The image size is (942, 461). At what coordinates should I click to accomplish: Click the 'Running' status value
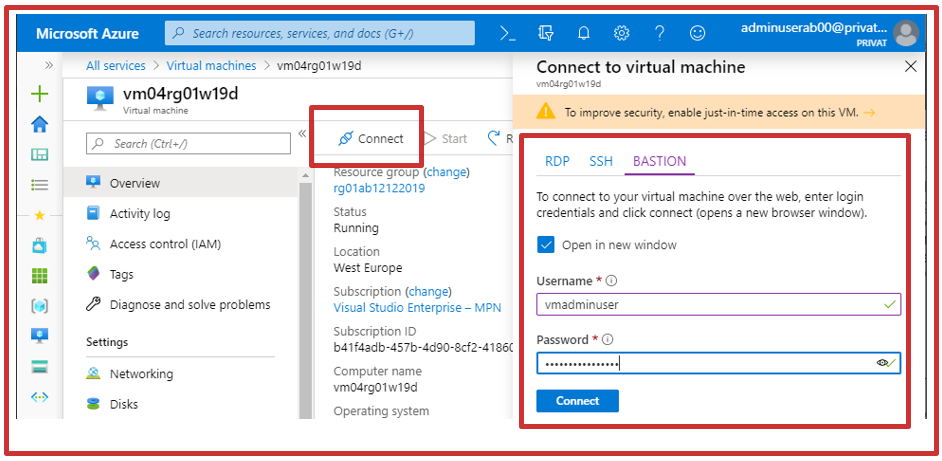tap(356, 228)
